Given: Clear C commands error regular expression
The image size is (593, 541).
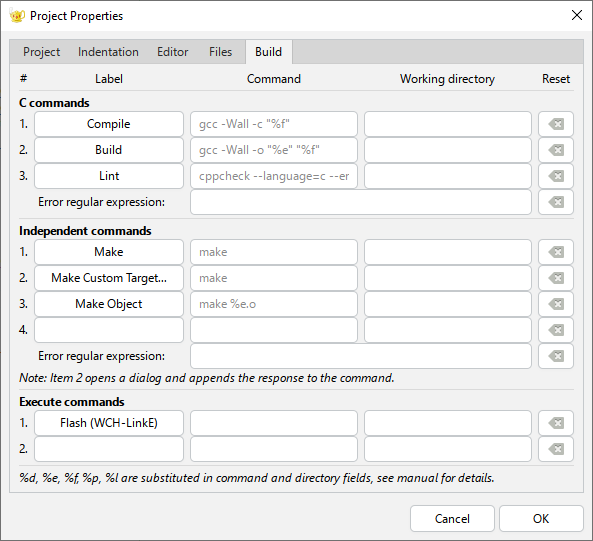Looking at the screenshot, I should [556, 202].
